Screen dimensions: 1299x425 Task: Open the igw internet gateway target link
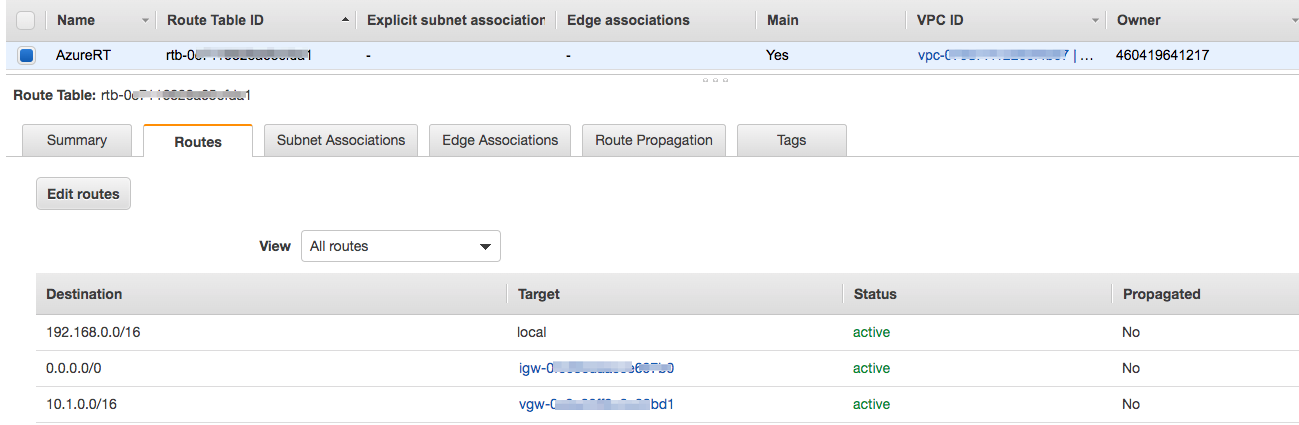pos(596,368)
